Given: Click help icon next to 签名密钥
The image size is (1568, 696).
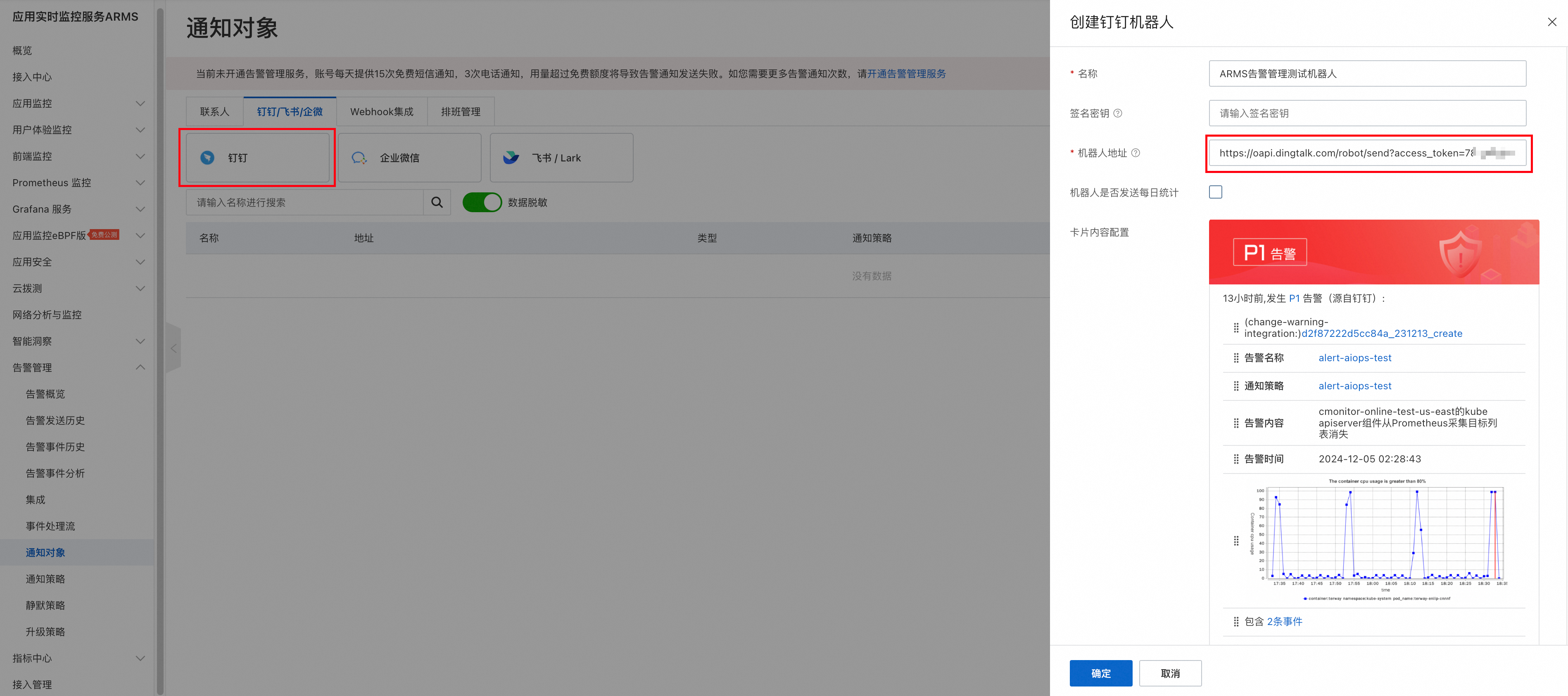Looking at the screenshot, I should [1118, 113].
